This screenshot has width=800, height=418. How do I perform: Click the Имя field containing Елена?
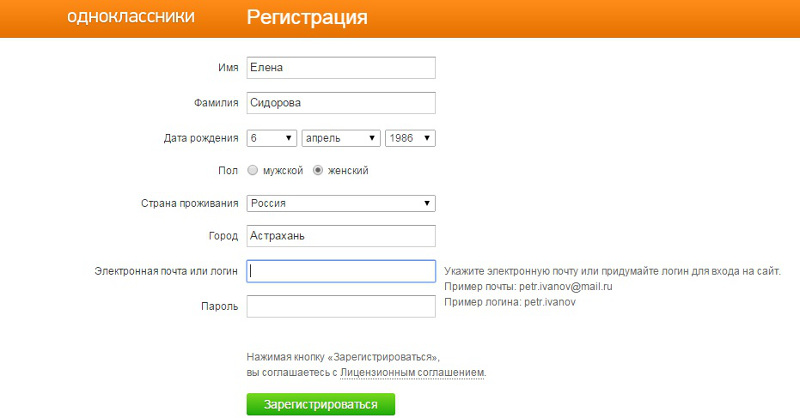click(x=341, y=68)
